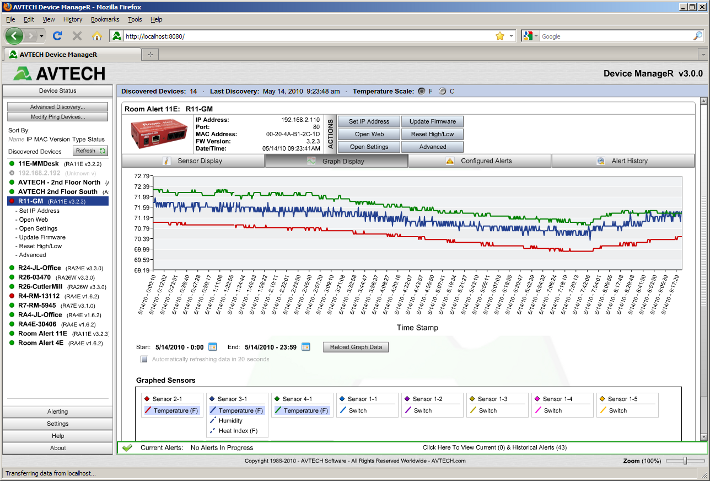
Task: Reload the page with the refresh icon
Action: pyautogui.click(x=57, y=36)
